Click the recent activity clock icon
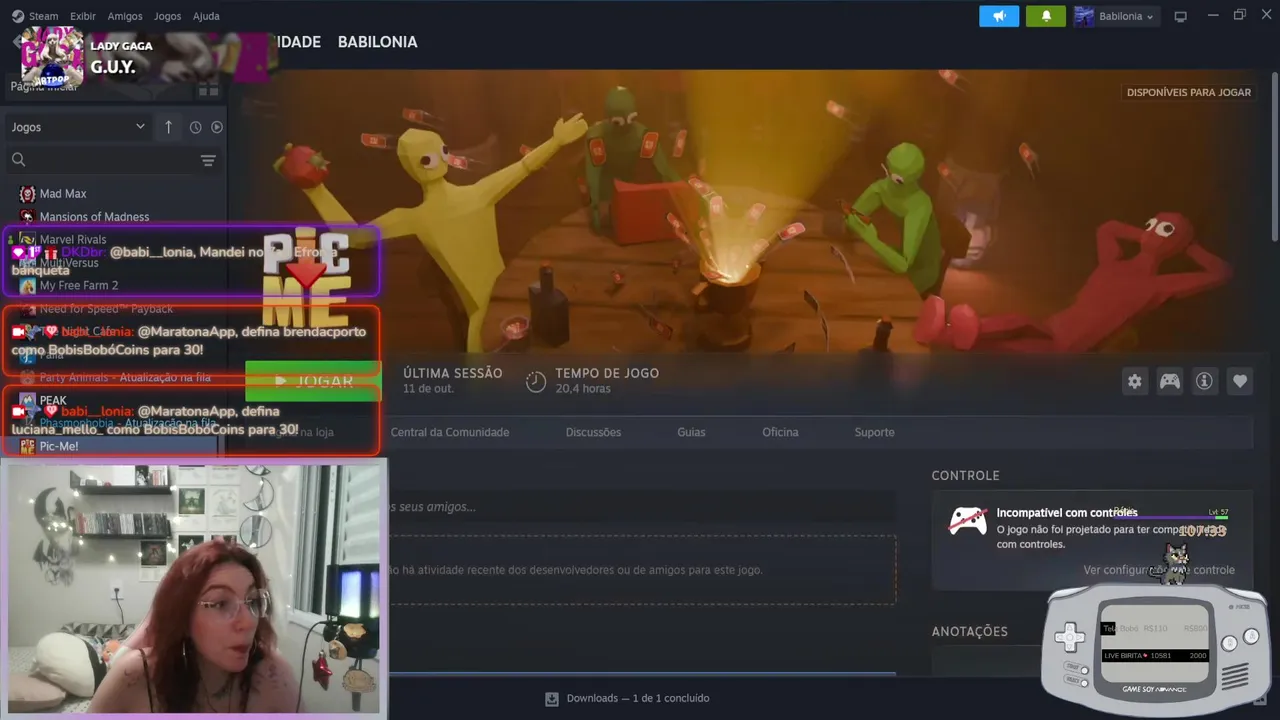1280x720 pixels. (x=195, y=127)
